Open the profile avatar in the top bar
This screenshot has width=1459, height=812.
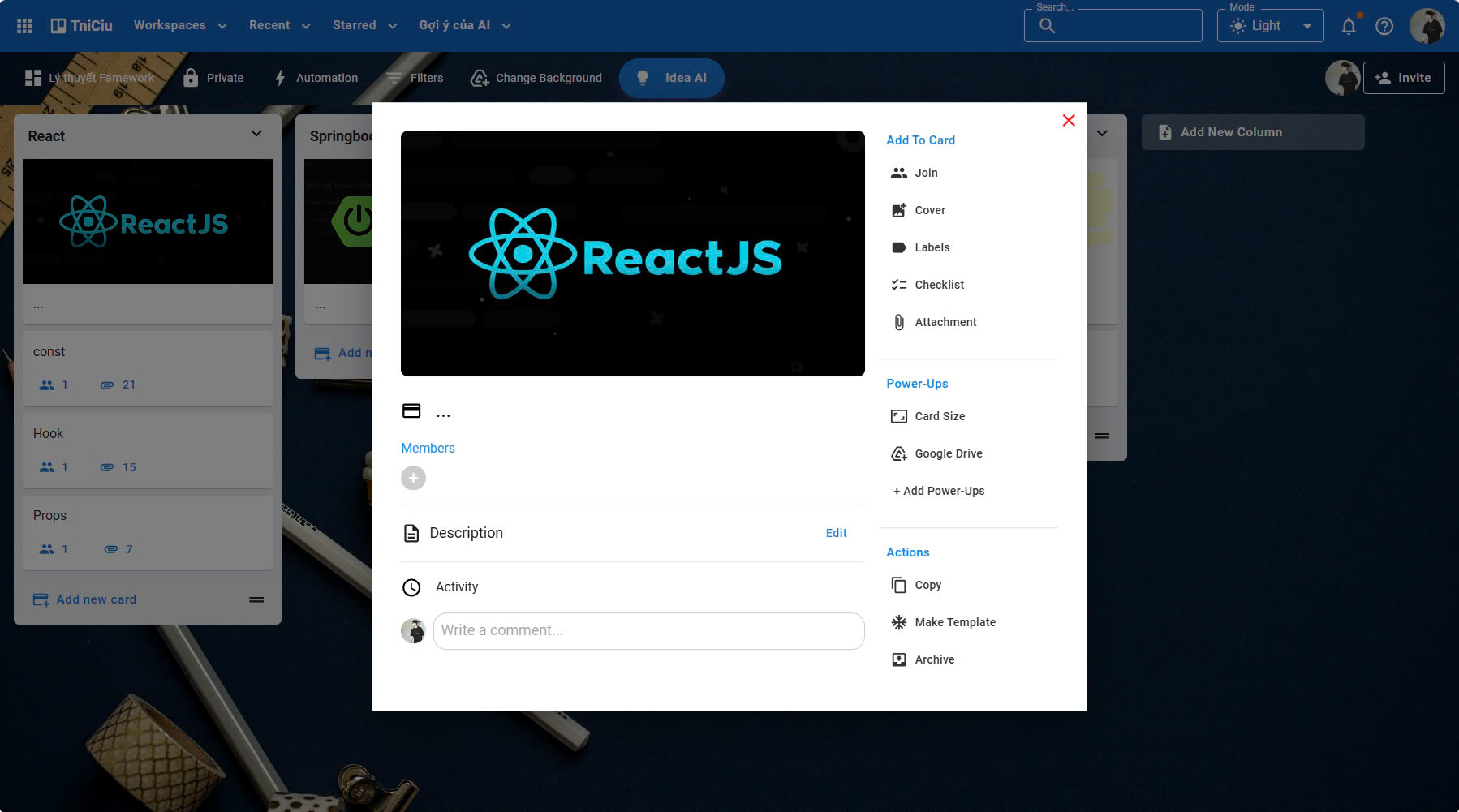click(x=1427, y=26)
